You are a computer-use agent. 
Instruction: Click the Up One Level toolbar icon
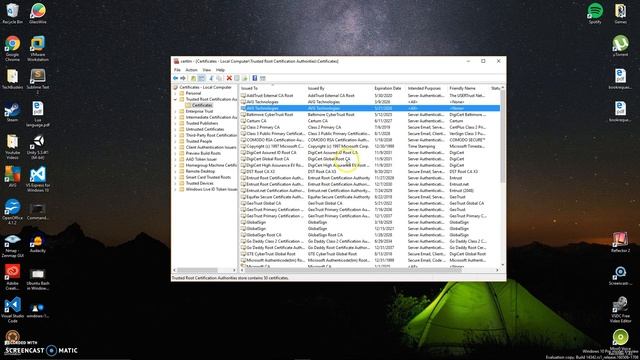(x=193, y=78)
